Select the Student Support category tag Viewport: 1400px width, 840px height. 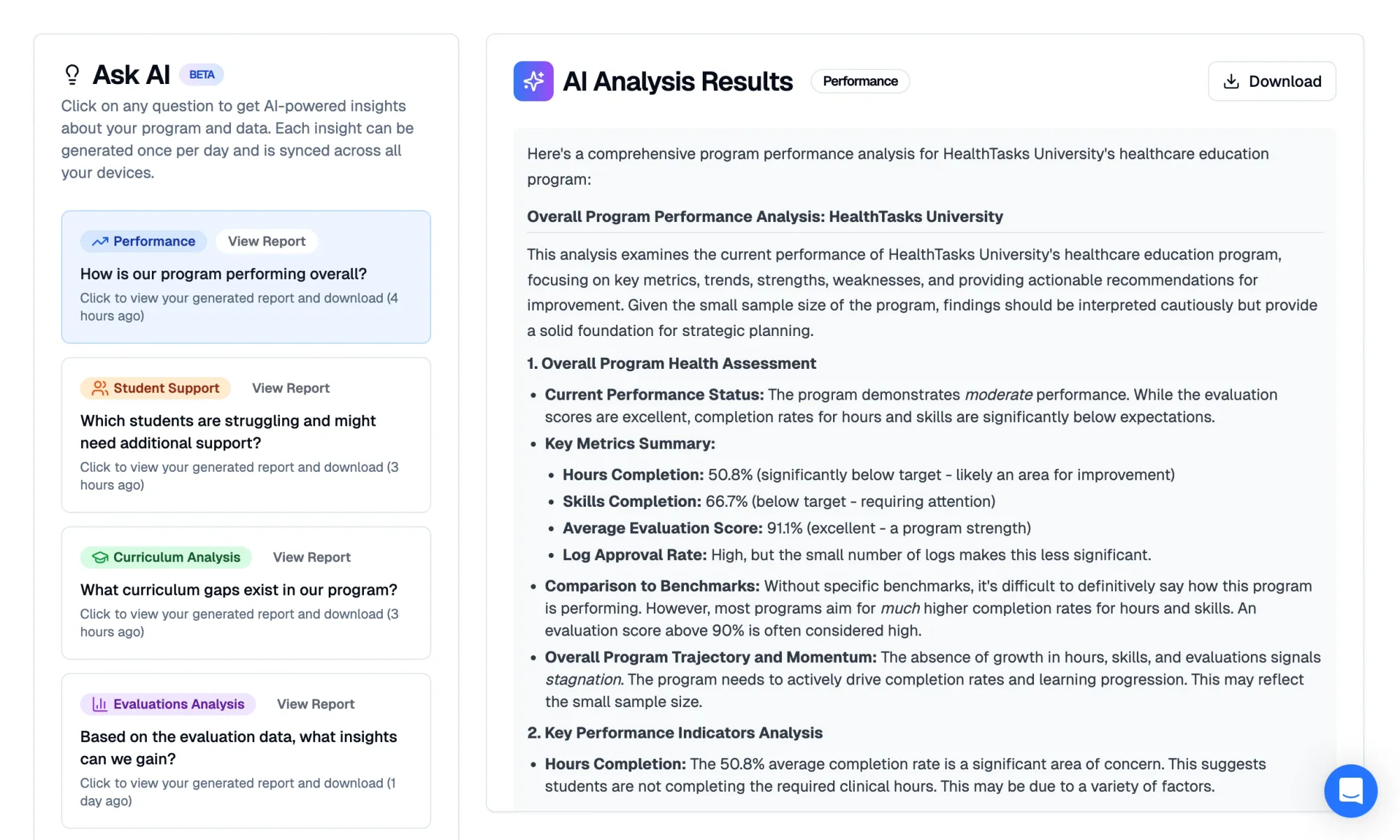click(x=155, y=388)
